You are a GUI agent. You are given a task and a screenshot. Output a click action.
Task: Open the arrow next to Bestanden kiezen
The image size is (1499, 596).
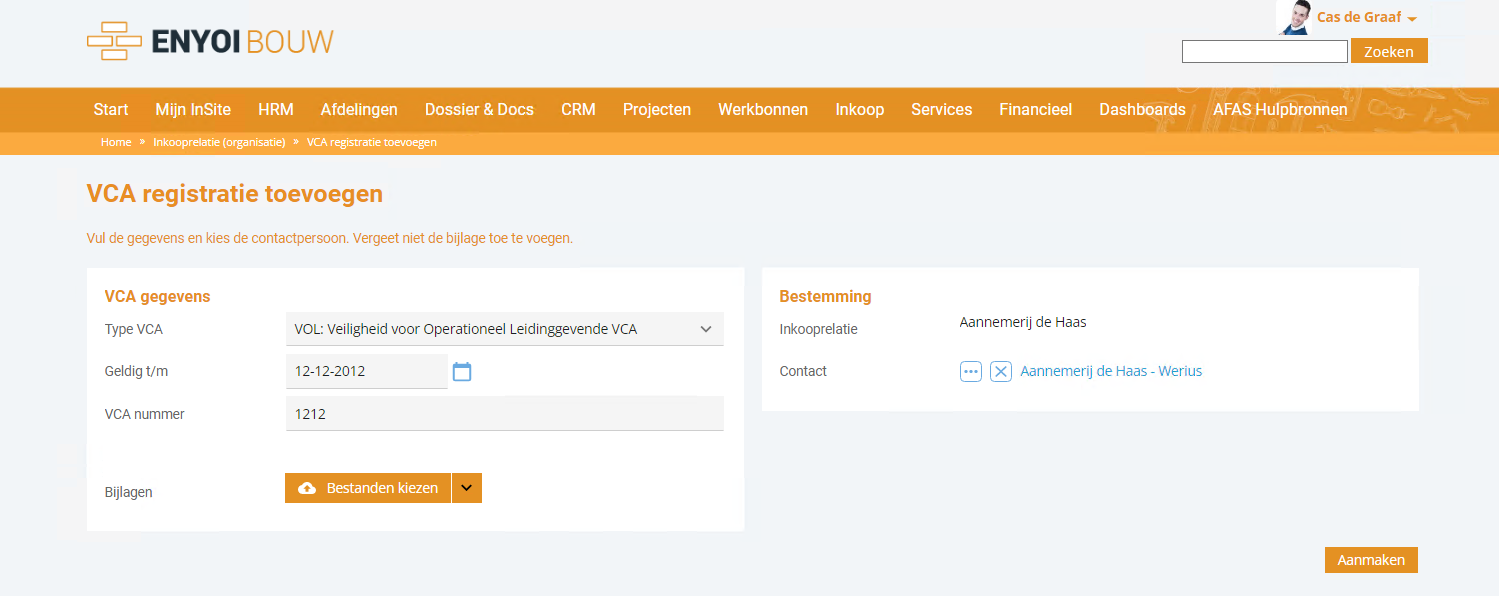point(467,488)
